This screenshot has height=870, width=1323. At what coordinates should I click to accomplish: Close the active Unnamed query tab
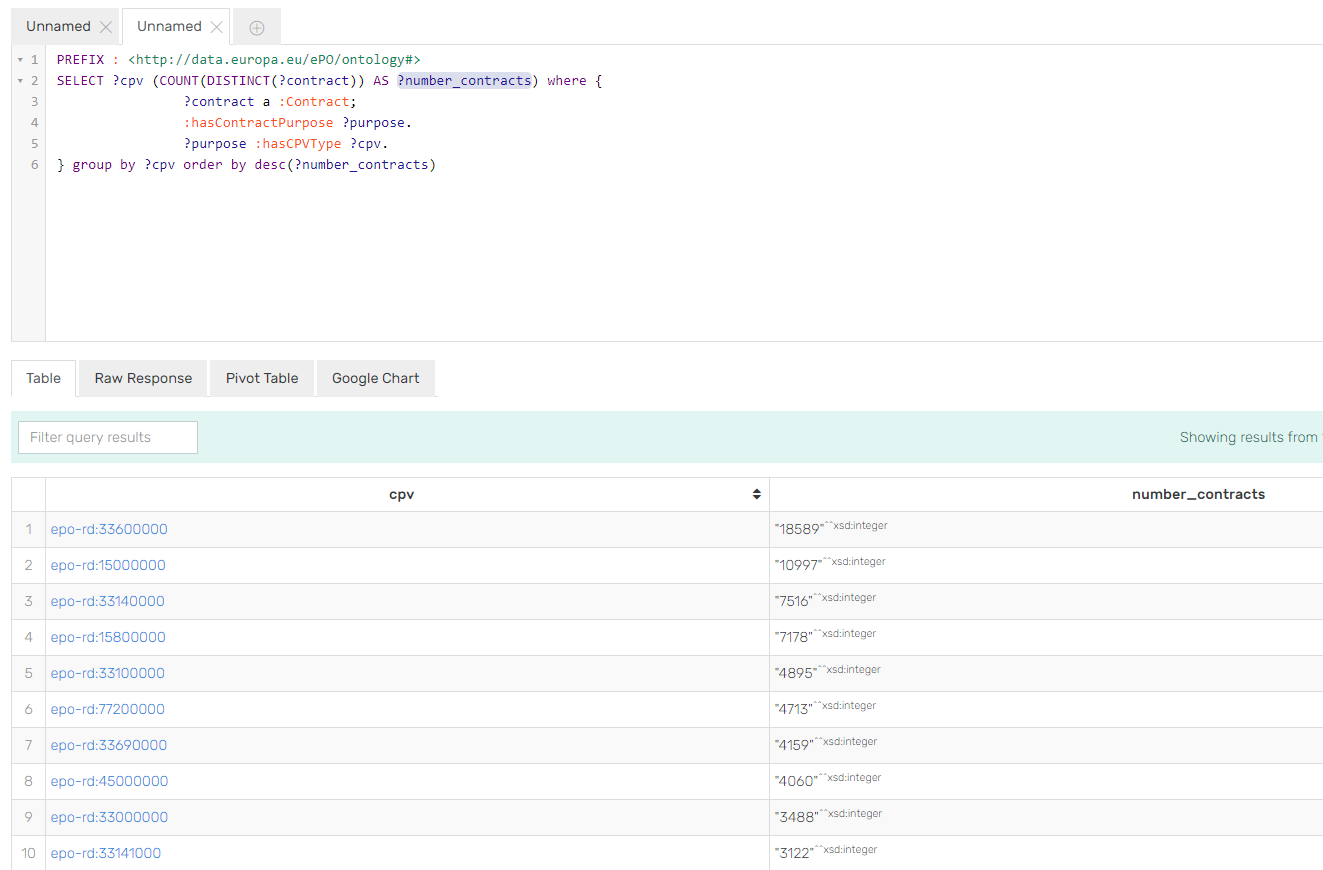[216, 27]
